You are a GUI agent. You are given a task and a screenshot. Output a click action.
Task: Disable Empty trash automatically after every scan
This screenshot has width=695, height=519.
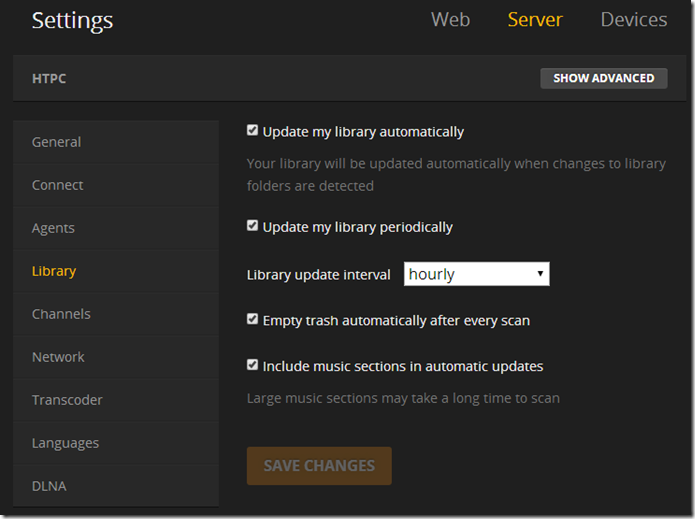click(x=253, y=320)
